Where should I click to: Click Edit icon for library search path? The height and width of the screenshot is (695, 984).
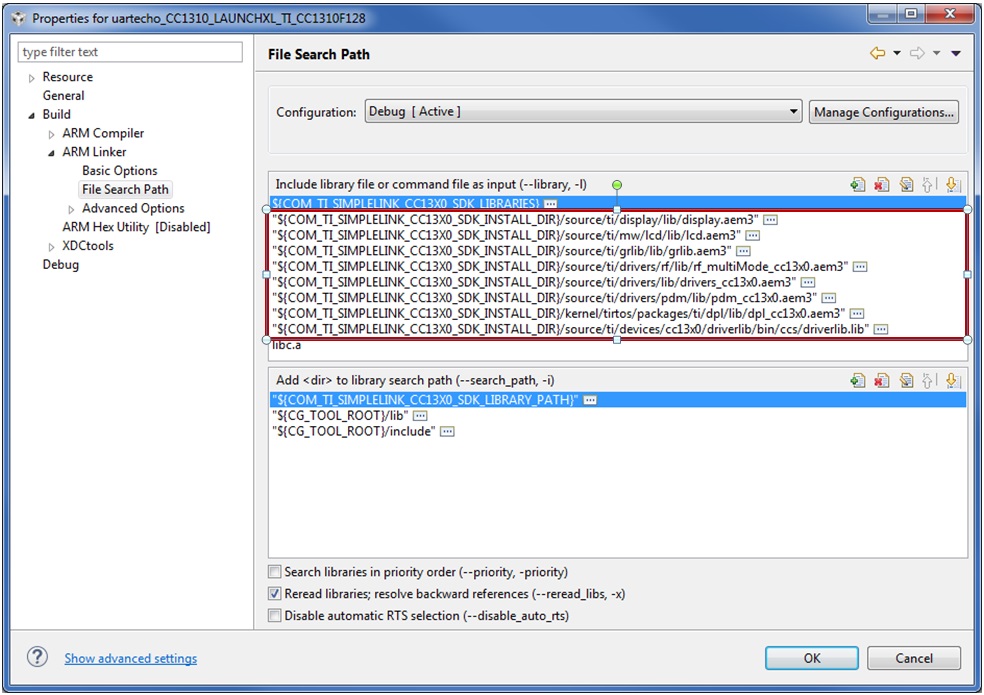[905, 380]
